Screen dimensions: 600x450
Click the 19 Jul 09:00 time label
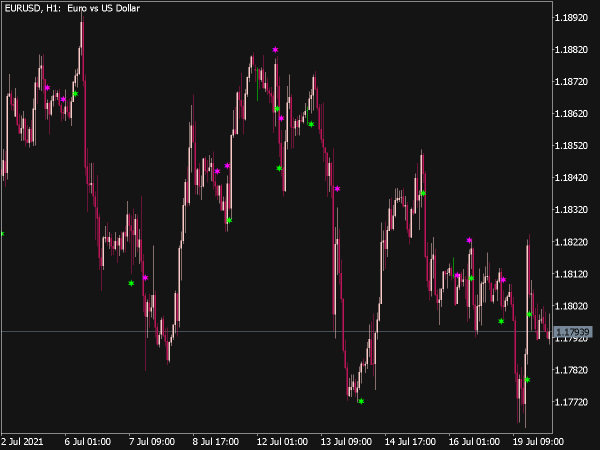tap(538, 442)
